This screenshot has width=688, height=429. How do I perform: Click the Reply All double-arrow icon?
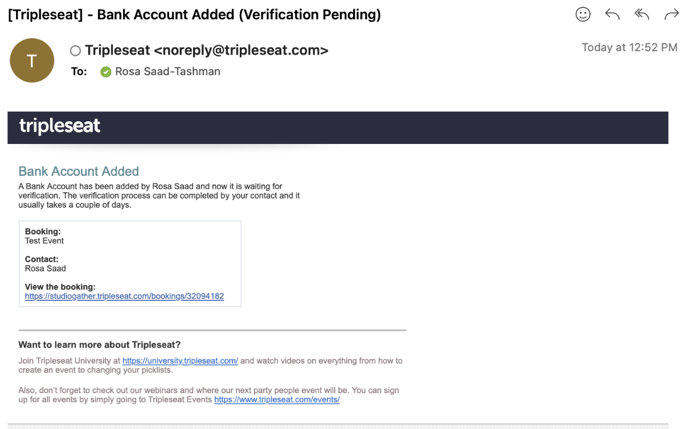642,14
